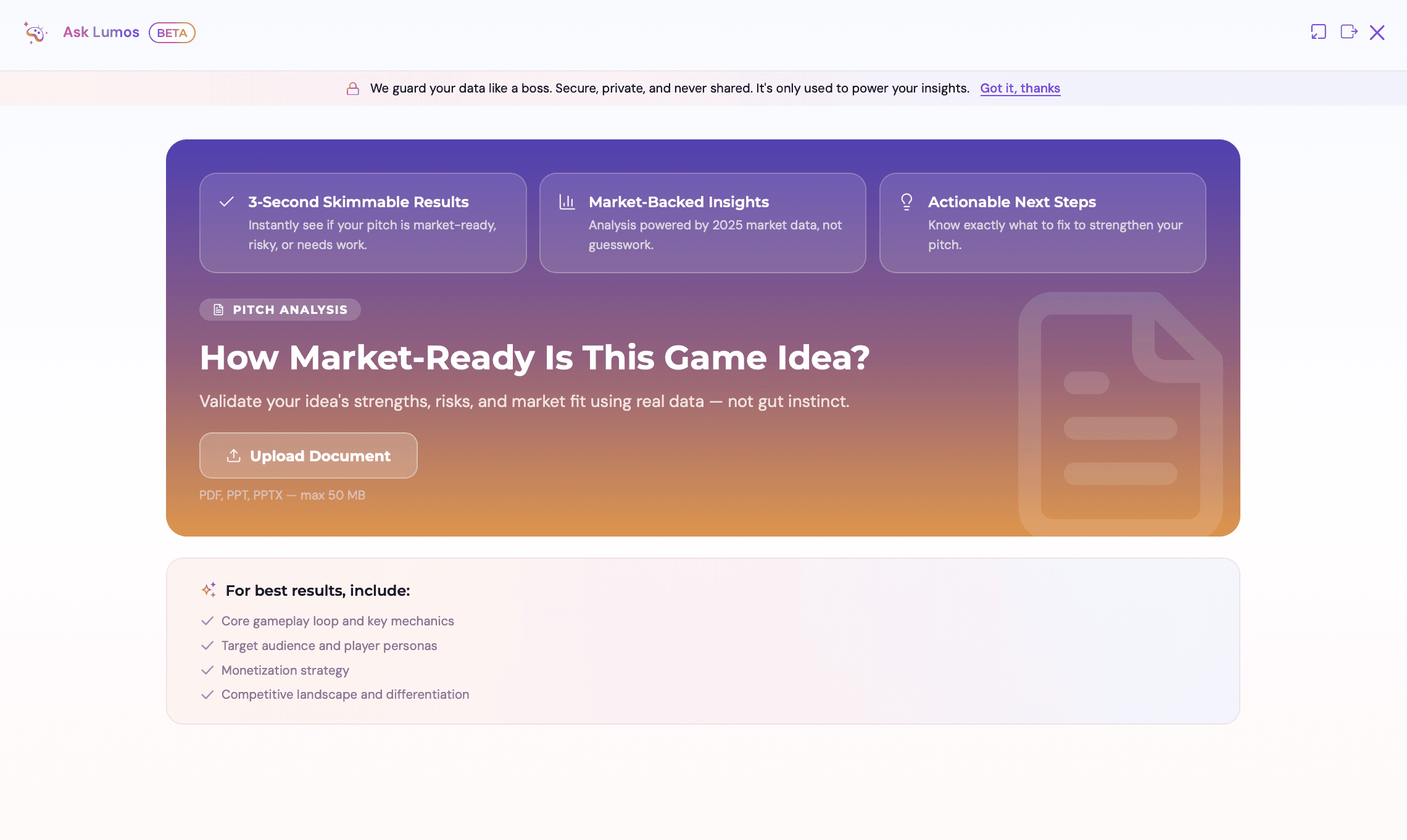Screen dimensions: 1407x840
Task: Click the pop-out export arrow icon
Action: 1348,32
